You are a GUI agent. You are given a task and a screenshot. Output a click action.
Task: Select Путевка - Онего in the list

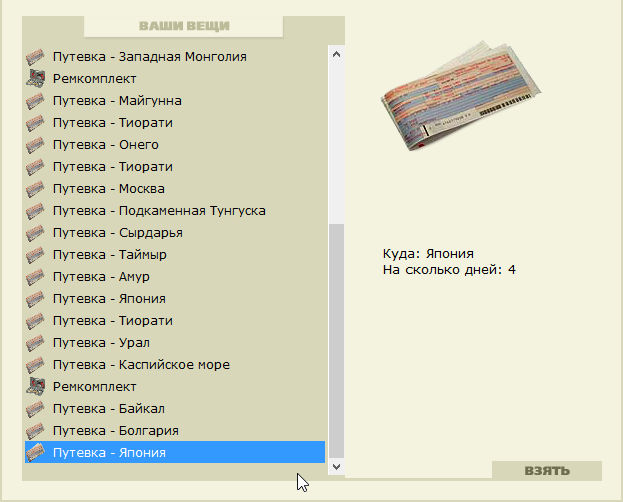pyautogui.click(x=175, y=145)
